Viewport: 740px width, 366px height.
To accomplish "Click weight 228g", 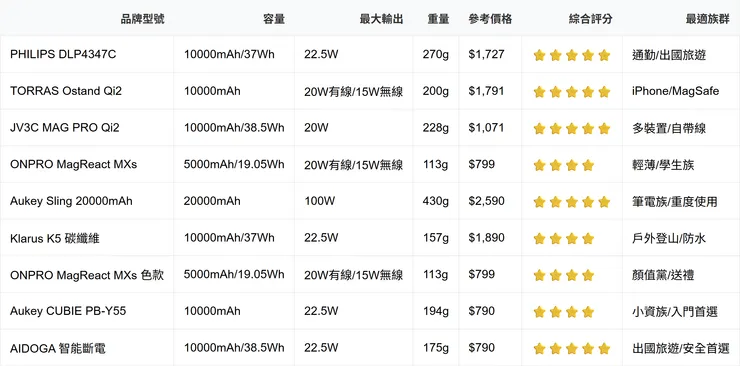I will point(436,128).
